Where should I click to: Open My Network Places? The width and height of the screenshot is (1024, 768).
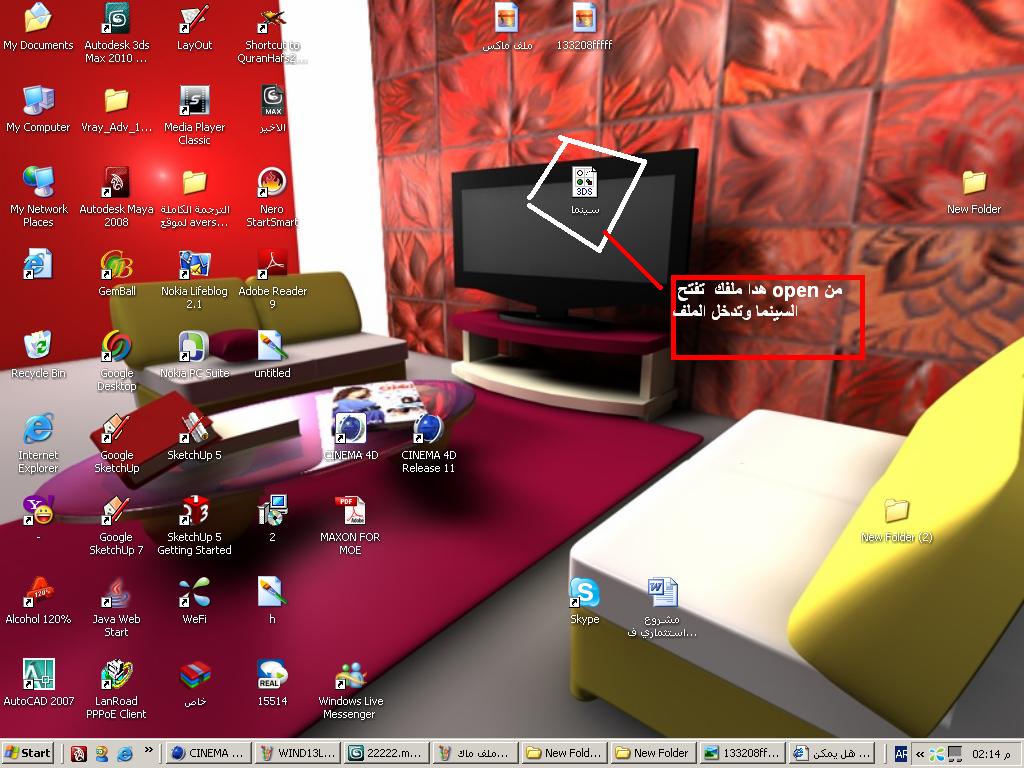coord(38,197)
